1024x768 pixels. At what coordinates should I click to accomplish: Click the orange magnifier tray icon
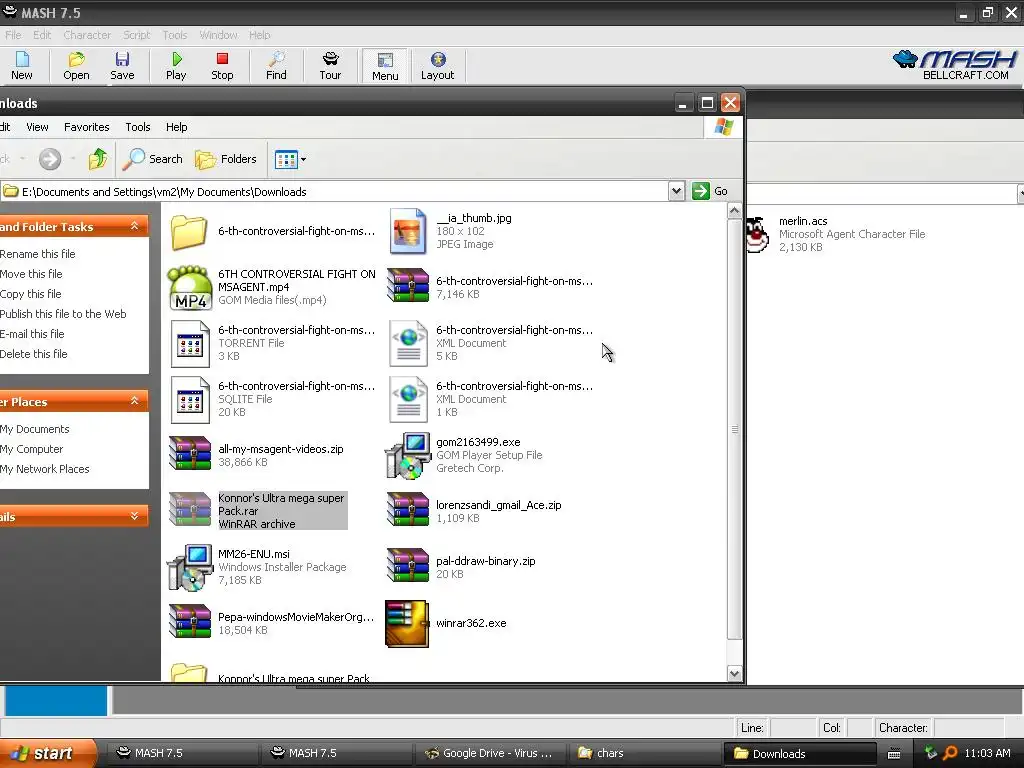[x=950, y=753]
